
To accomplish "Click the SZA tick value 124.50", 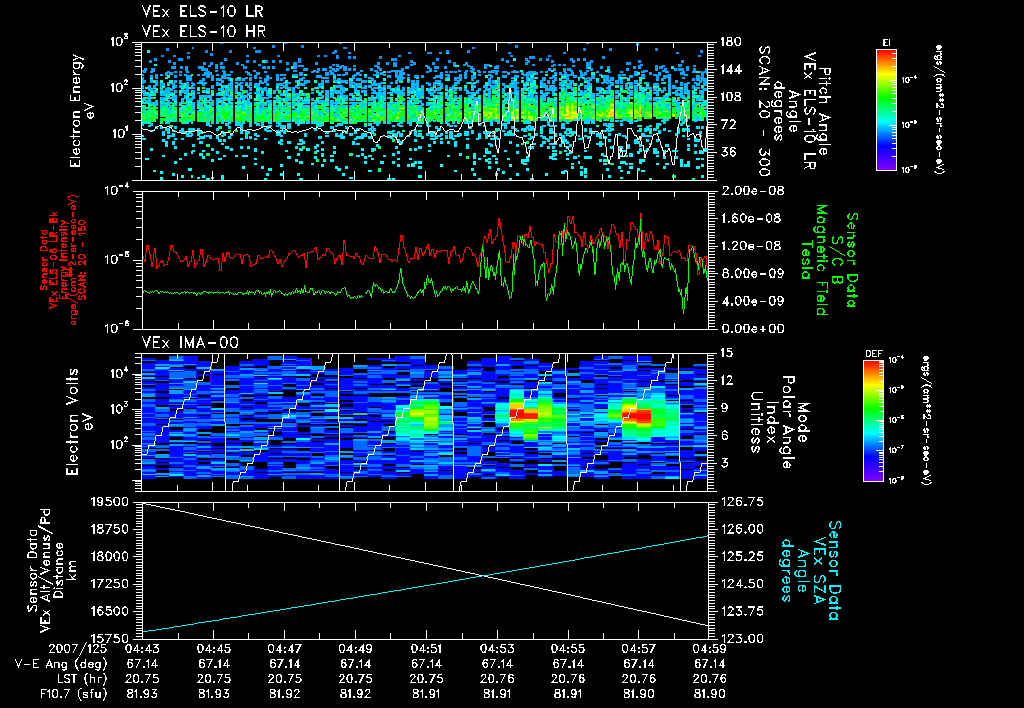I will click(743, 584).
